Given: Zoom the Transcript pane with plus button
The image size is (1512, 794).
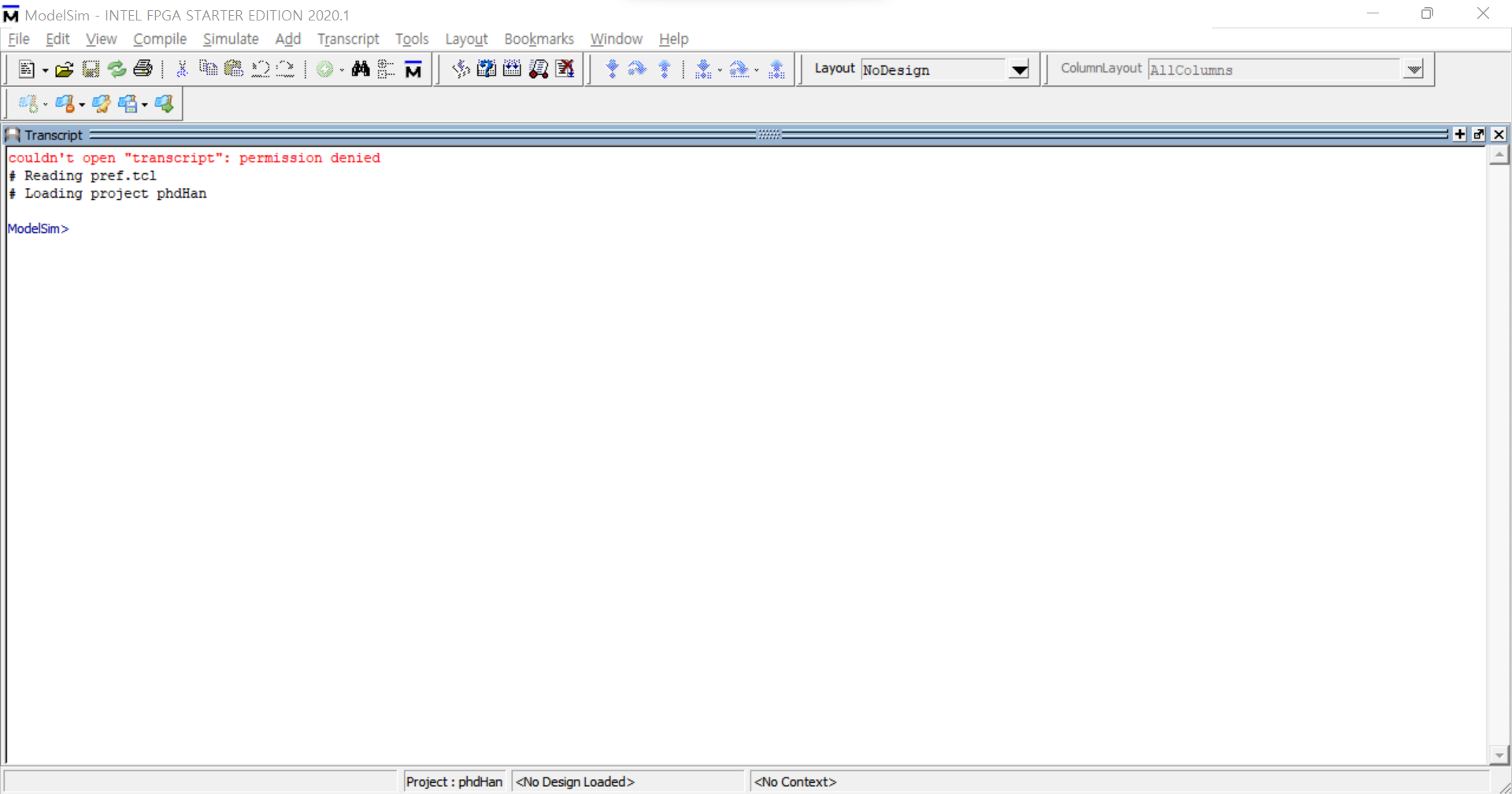Looking at the screenshot, I should 1460,135.
